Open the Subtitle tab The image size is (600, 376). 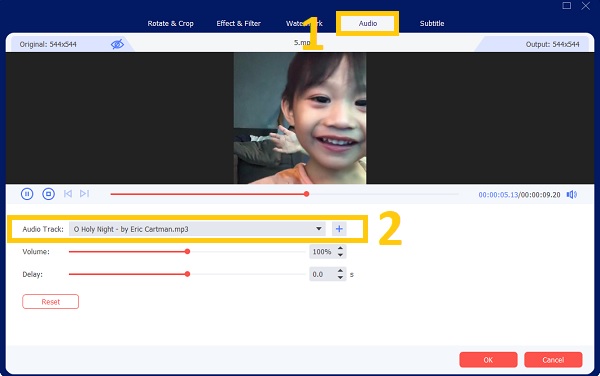(x=432, y=23)
